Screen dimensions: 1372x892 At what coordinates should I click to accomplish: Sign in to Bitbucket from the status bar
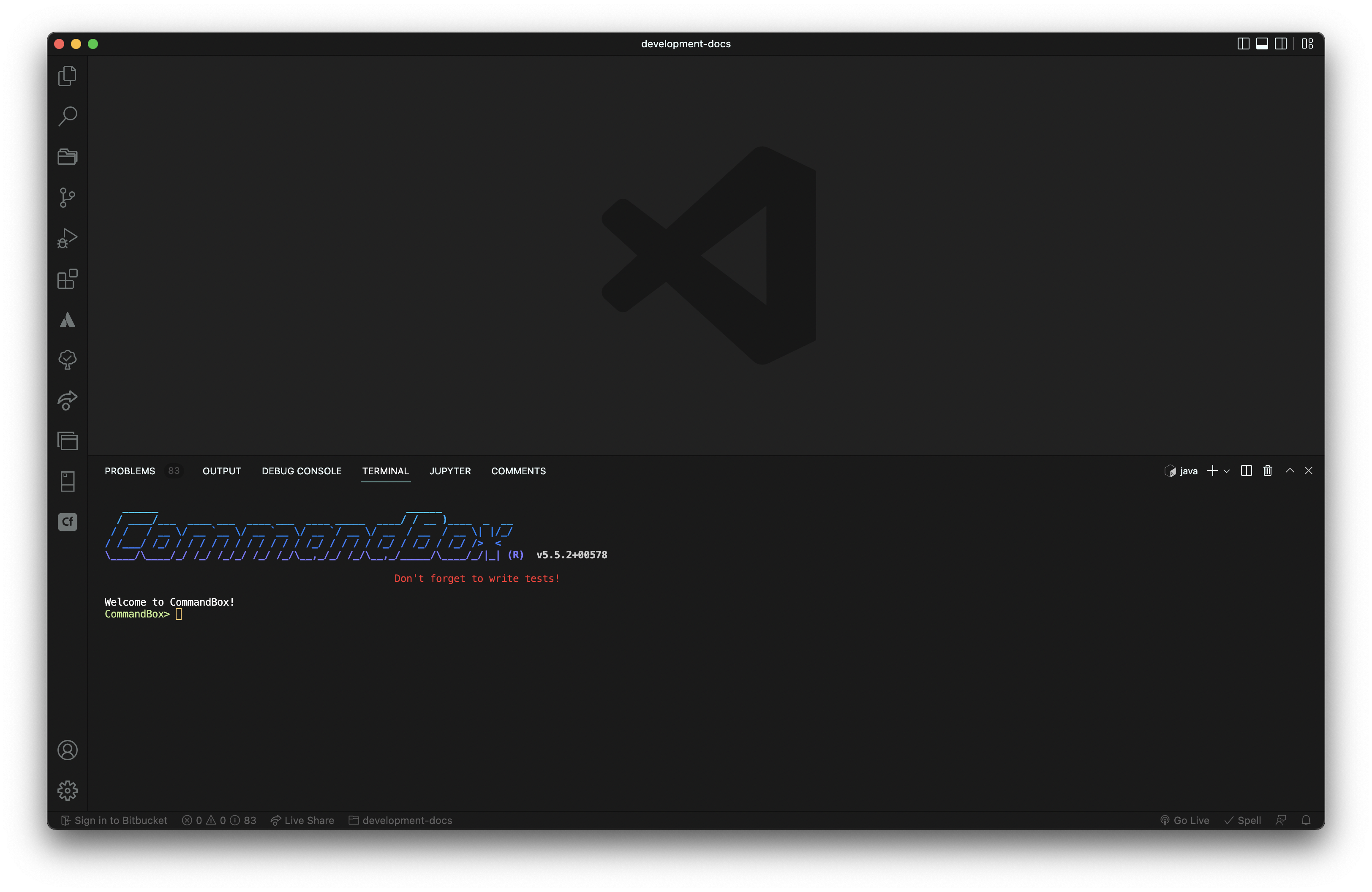(114, 820)
